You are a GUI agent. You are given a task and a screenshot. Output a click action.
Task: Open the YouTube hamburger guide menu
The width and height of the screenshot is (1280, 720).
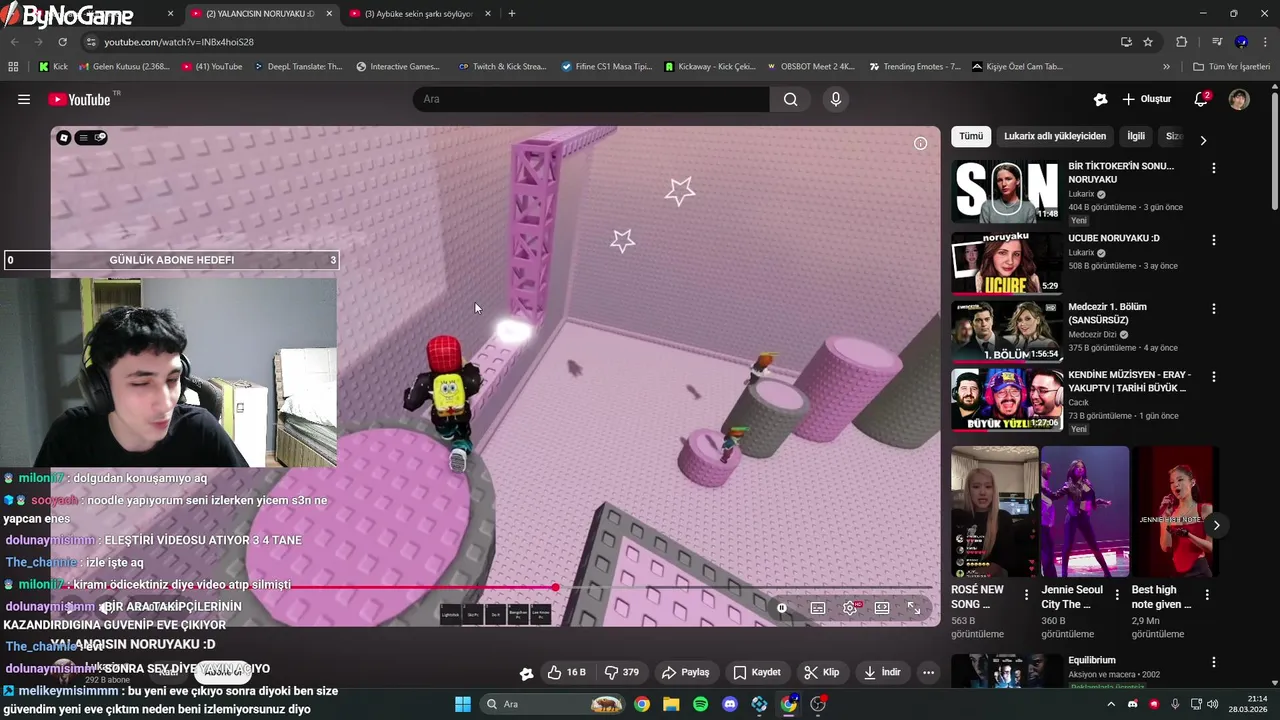coord(24,99)
